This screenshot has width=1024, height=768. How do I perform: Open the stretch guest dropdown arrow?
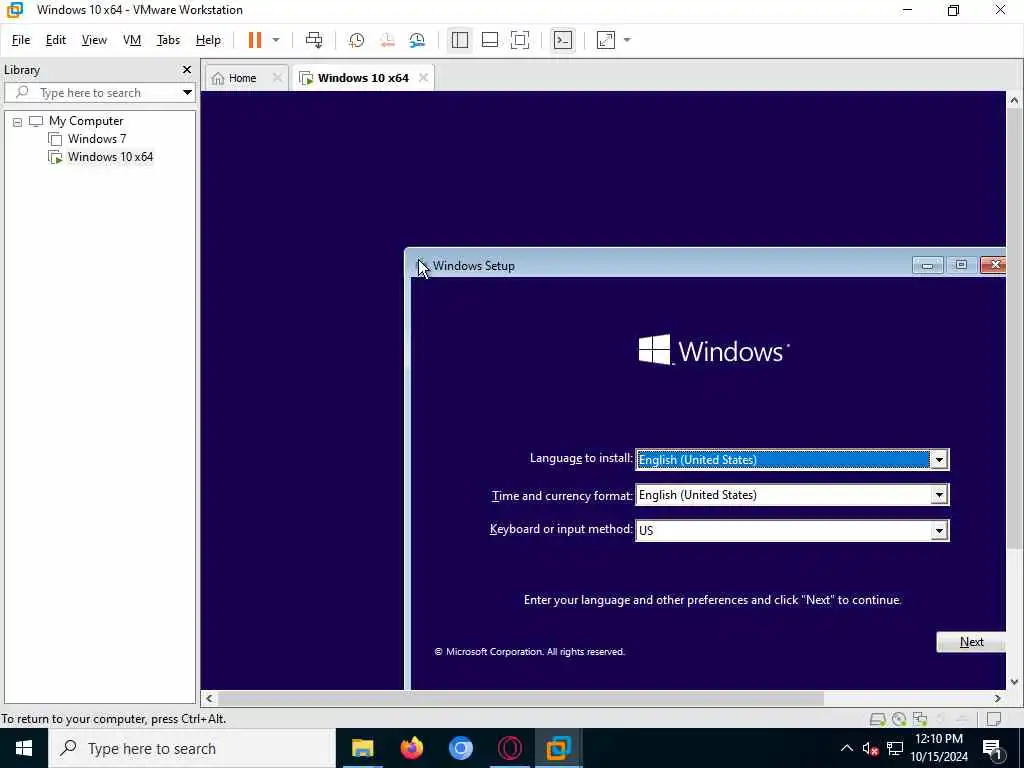tap(627, 40)
